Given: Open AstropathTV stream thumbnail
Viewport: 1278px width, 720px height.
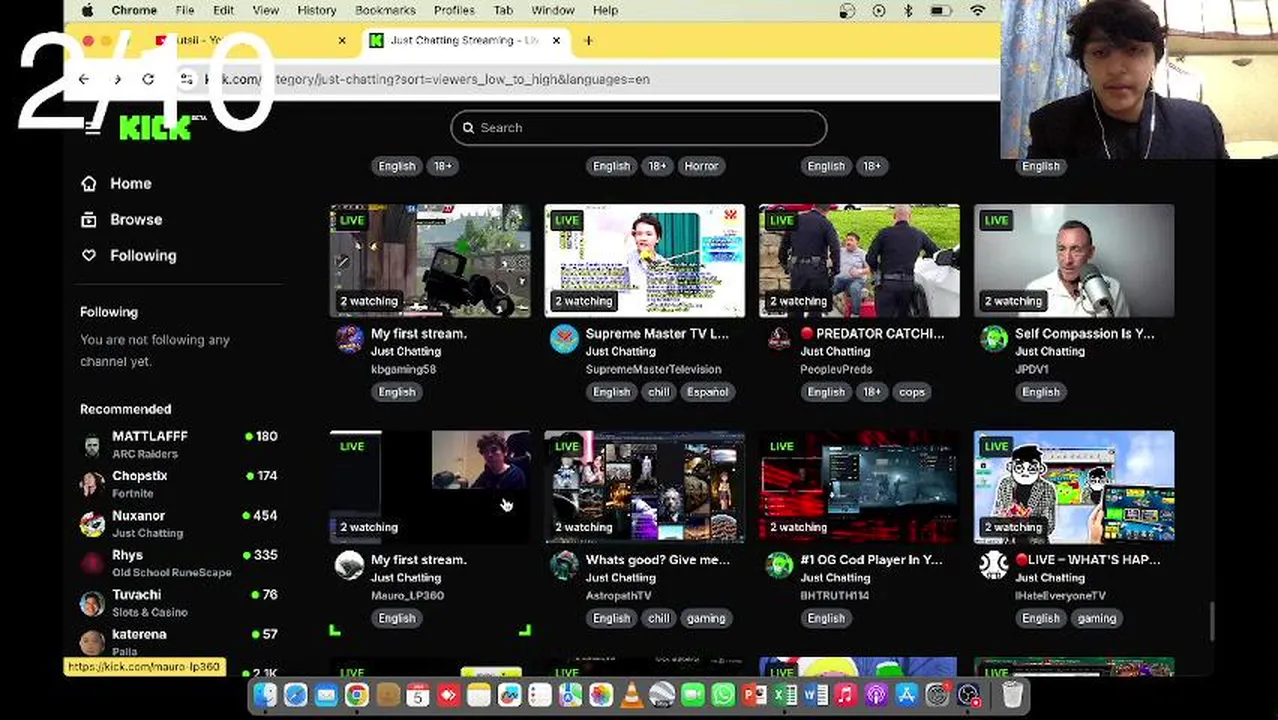Looking at the screenshot, I should pos(645,487).
